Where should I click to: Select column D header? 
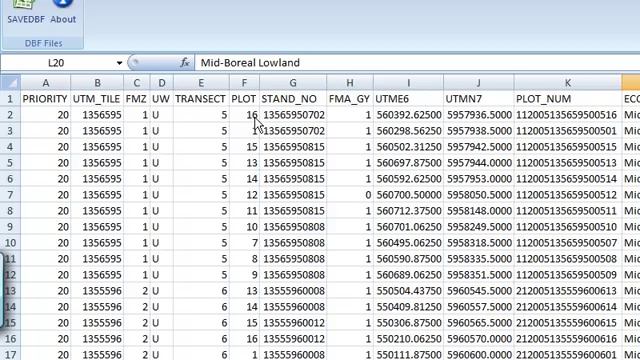coord(162,83)
